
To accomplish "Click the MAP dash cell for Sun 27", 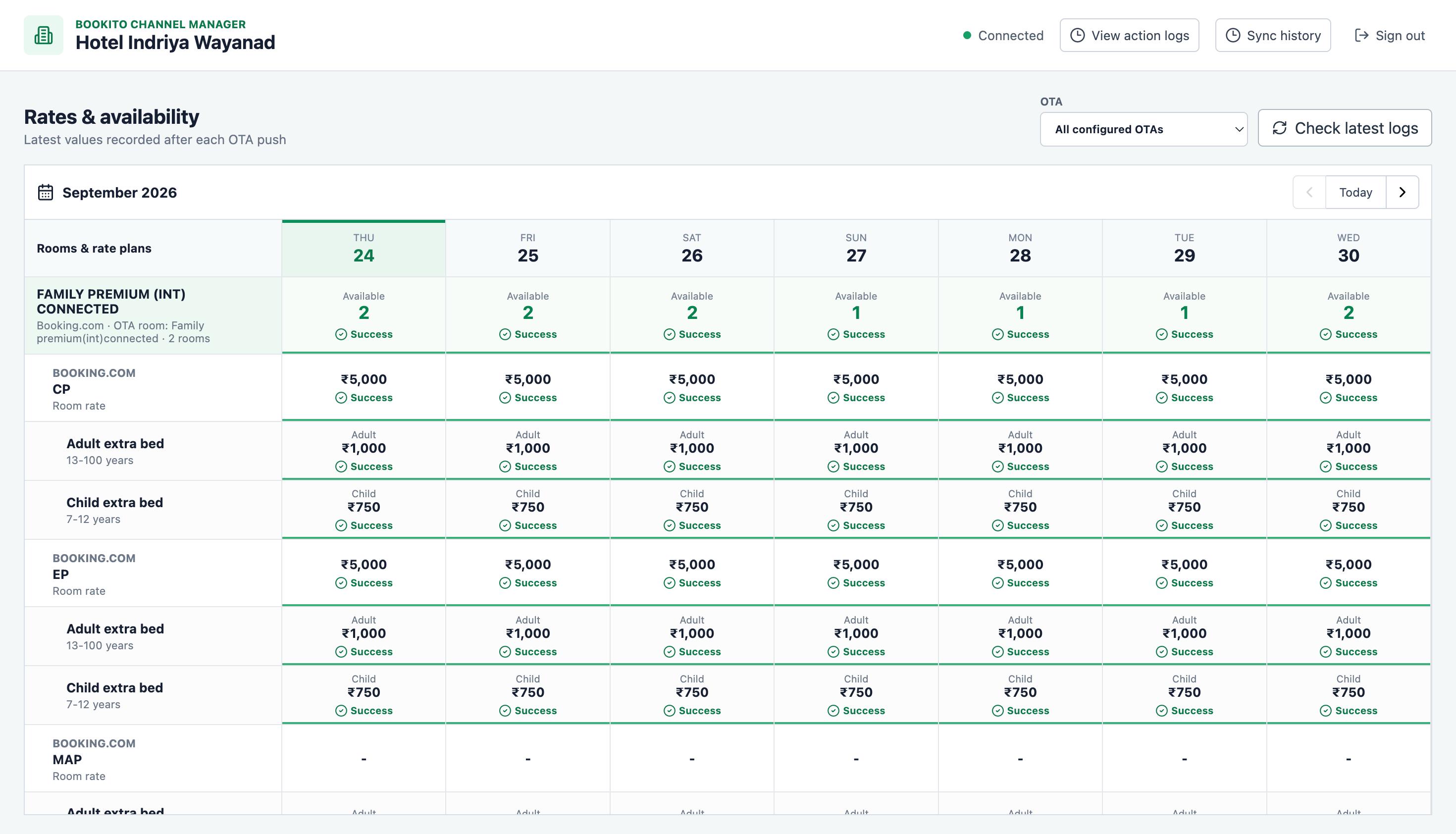I will [x=856, y=759].
